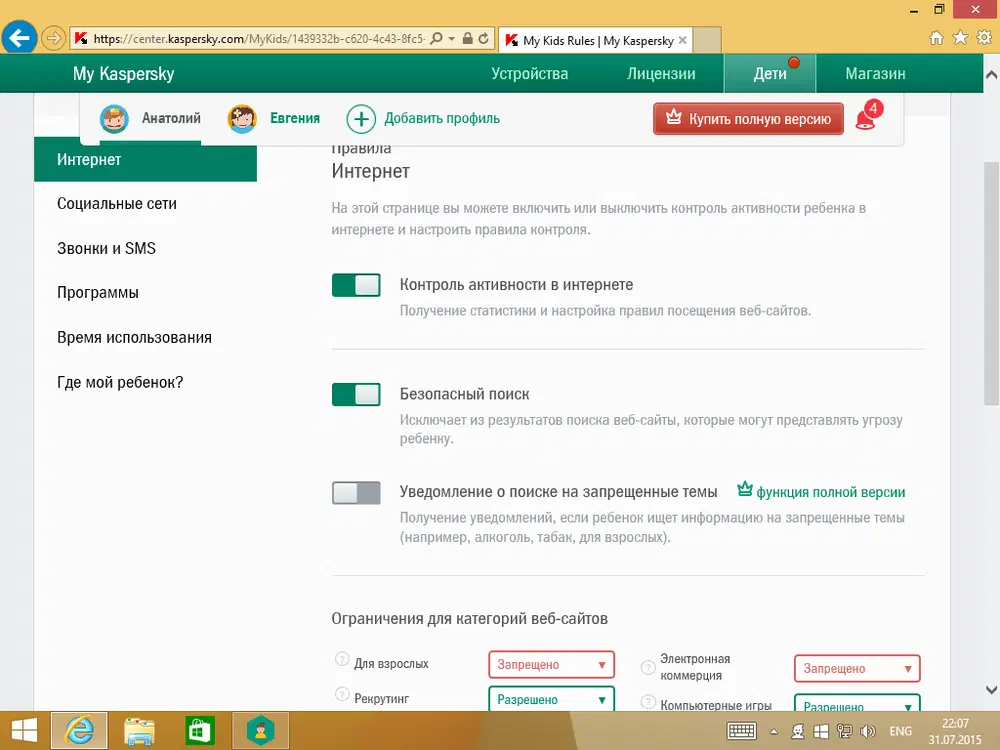Viewport: 1000px width, 750px height.
Task: Close the My Kids Rules tab
Action: click(x=682, y=40)
